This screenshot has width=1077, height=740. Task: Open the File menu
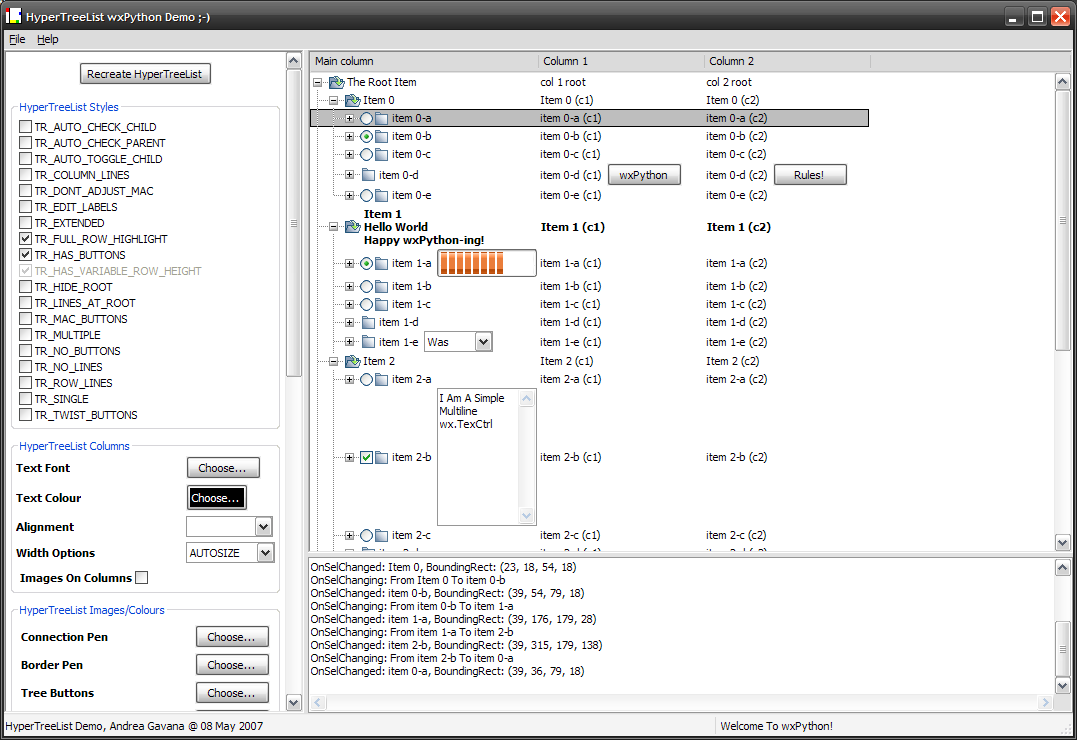tap(17, 39)
